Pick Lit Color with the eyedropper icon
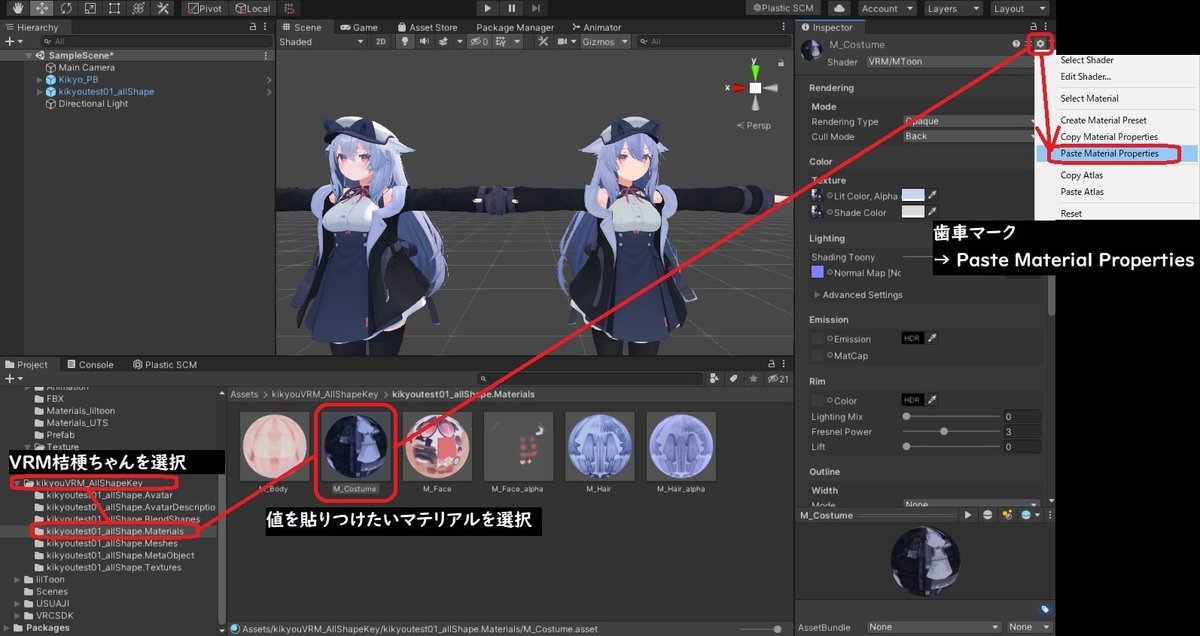 point(933,196)
